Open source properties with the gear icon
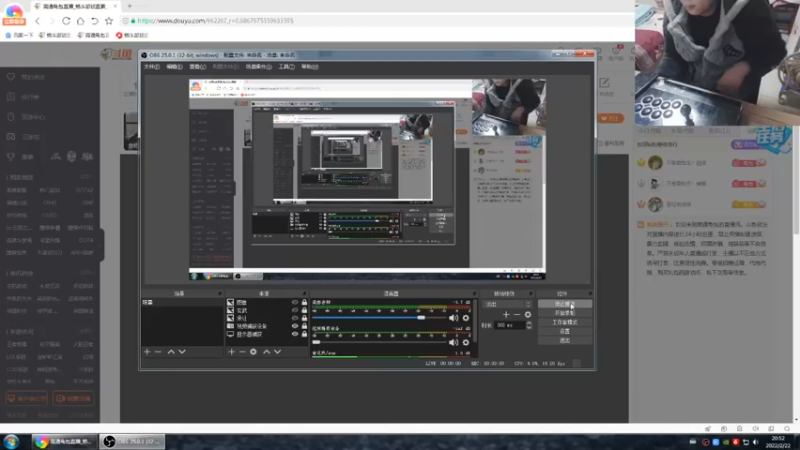The image size is (800, 450). pos(253,352)
